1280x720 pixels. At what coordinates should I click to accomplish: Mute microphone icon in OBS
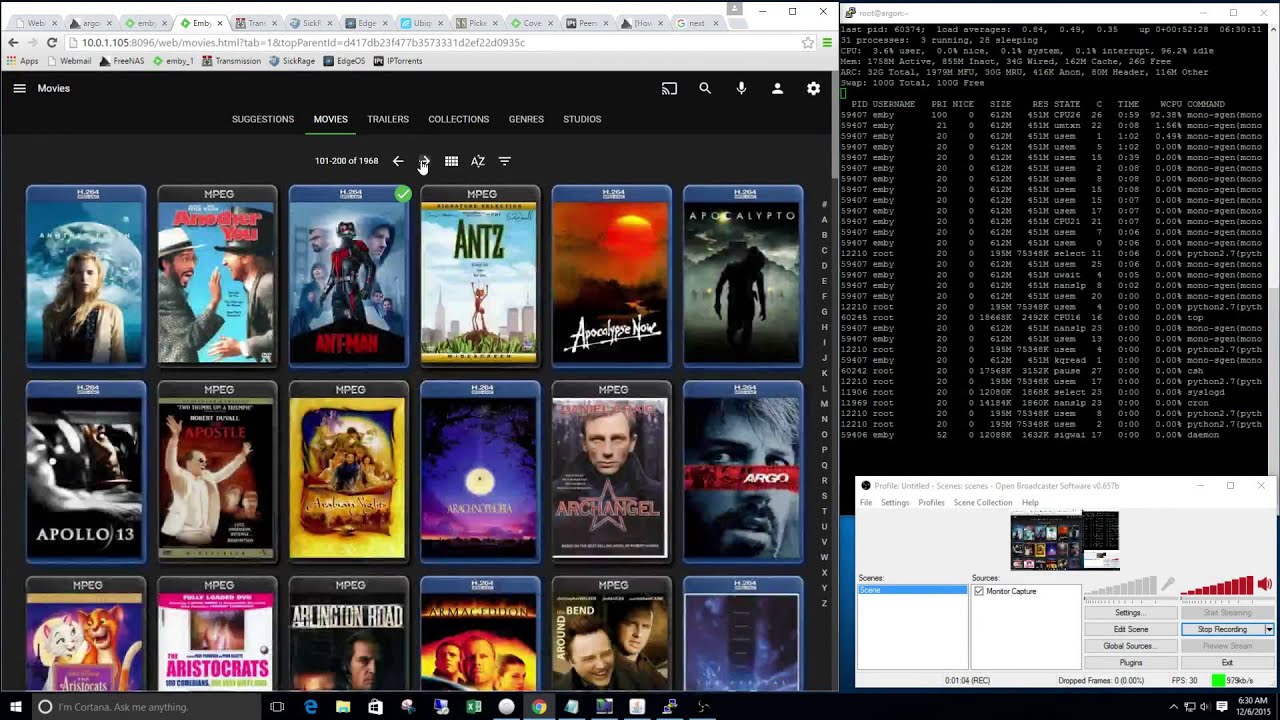(x=1167, y=584)
